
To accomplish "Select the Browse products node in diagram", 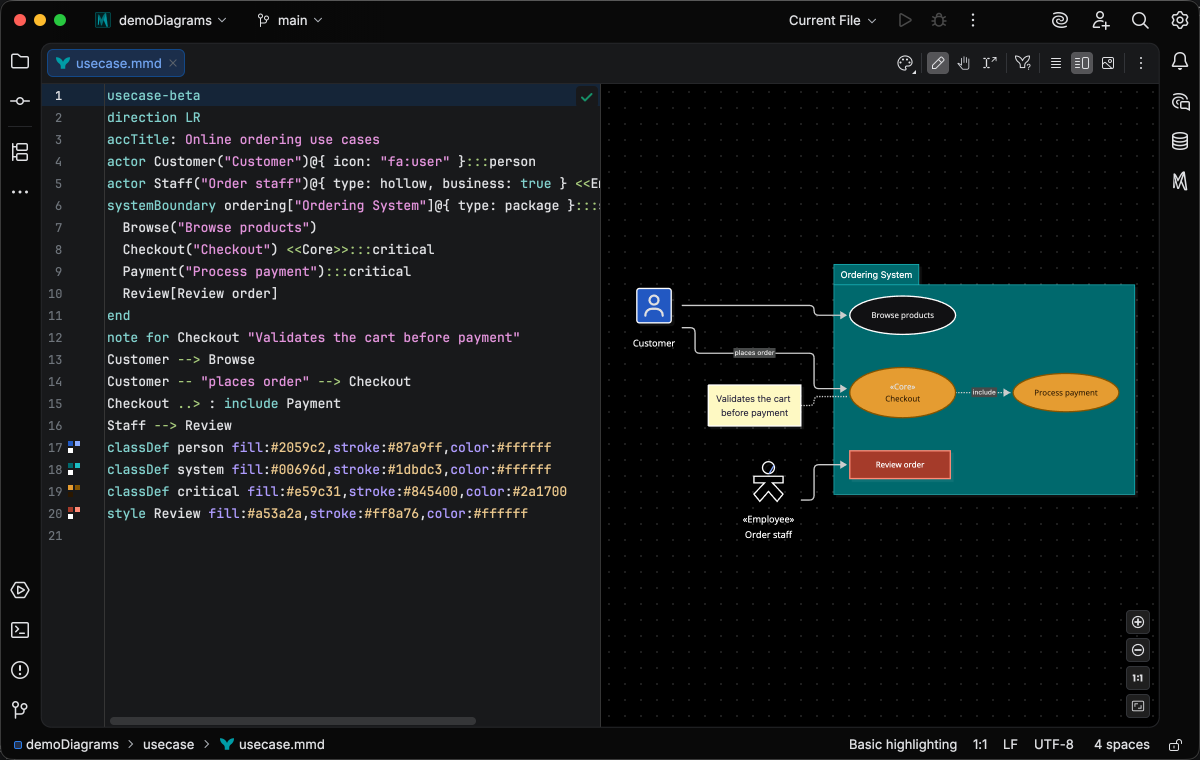I will click(x=902, y=315).
